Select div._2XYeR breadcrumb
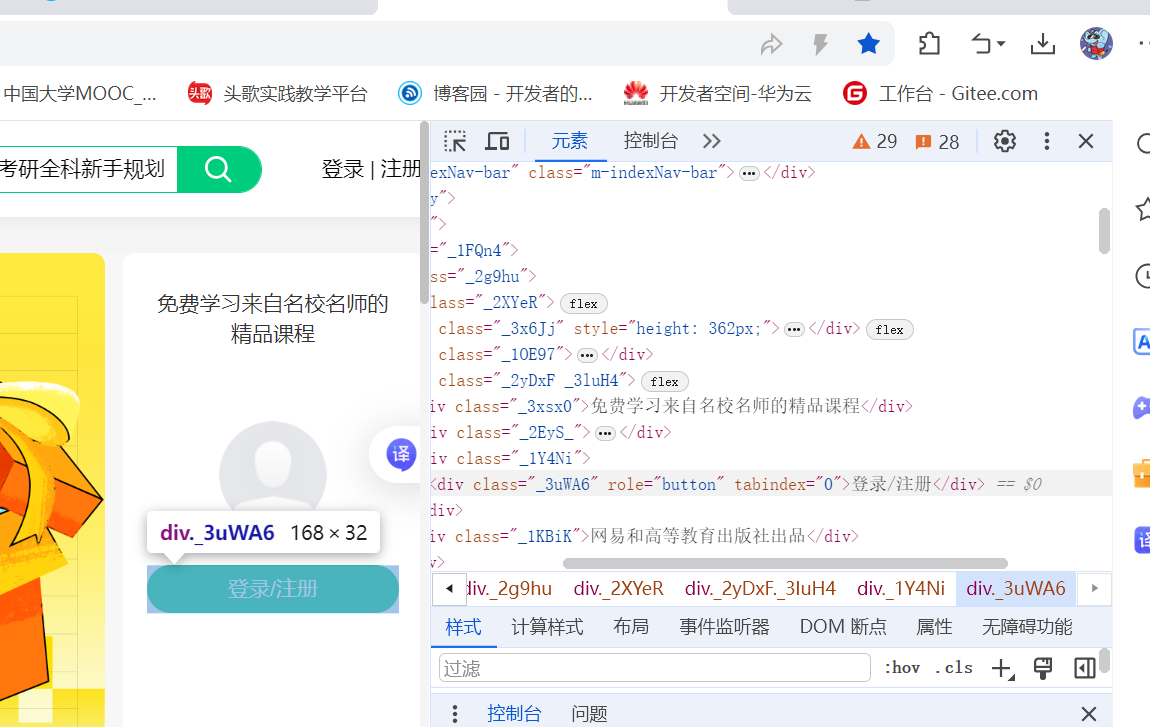The width and height of the screenshot is (1150, 727). click(618, 588)
